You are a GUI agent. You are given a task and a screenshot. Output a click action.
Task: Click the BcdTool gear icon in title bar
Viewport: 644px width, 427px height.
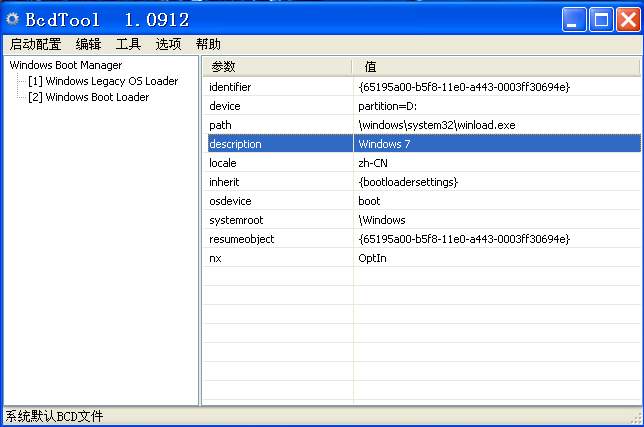[13, 19]
